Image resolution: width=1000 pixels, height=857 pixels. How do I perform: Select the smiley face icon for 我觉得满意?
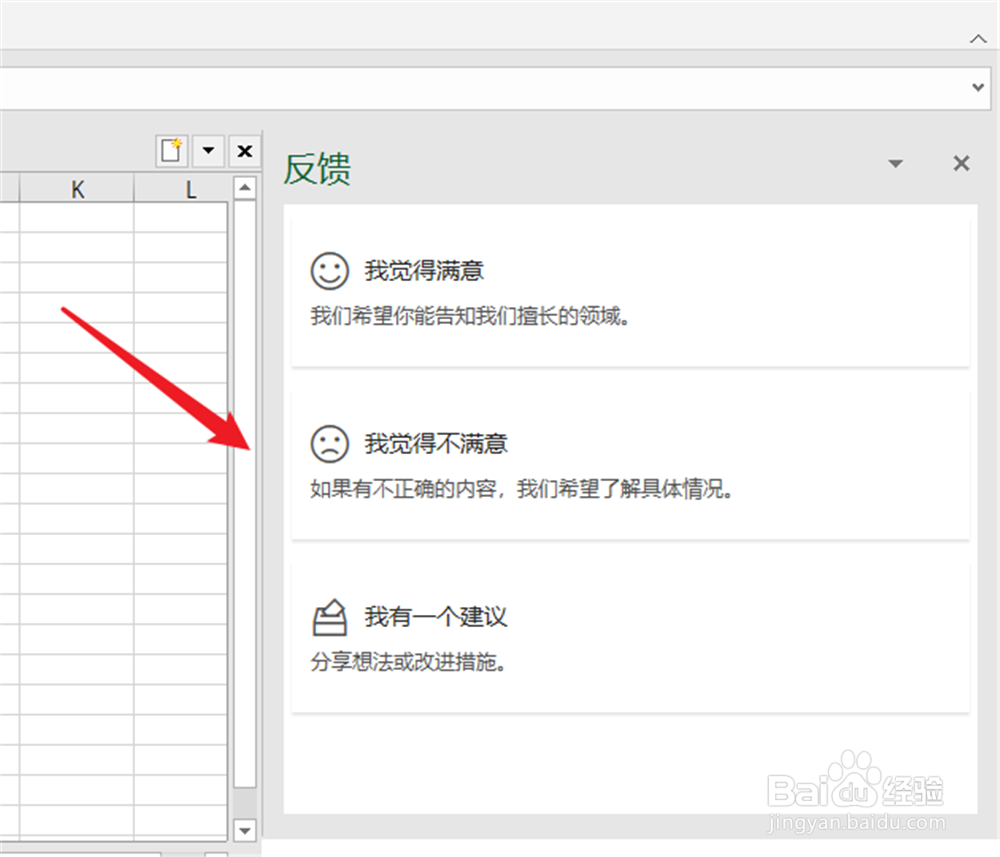pyautogui.click(x=329, y=271)
